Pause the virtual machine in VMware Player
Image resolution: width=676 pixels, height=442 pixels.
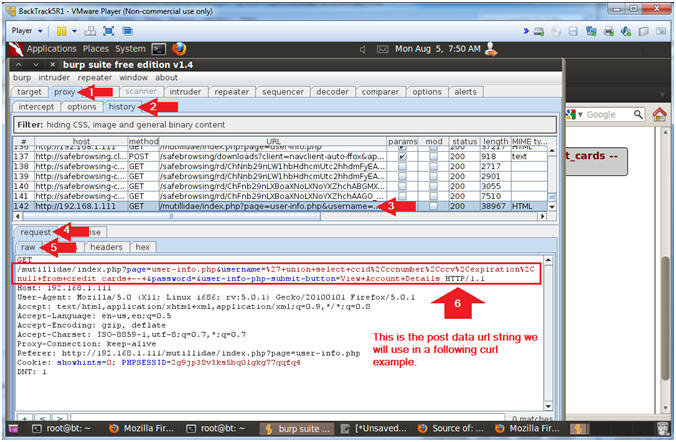[x=62, y=31]
